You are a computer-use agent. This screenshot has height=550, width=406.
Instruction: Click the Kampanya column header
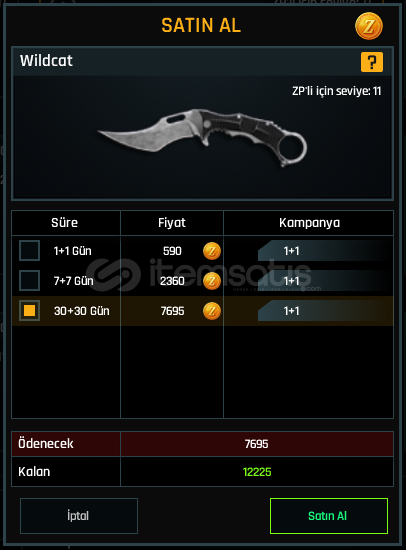(309, 223)
